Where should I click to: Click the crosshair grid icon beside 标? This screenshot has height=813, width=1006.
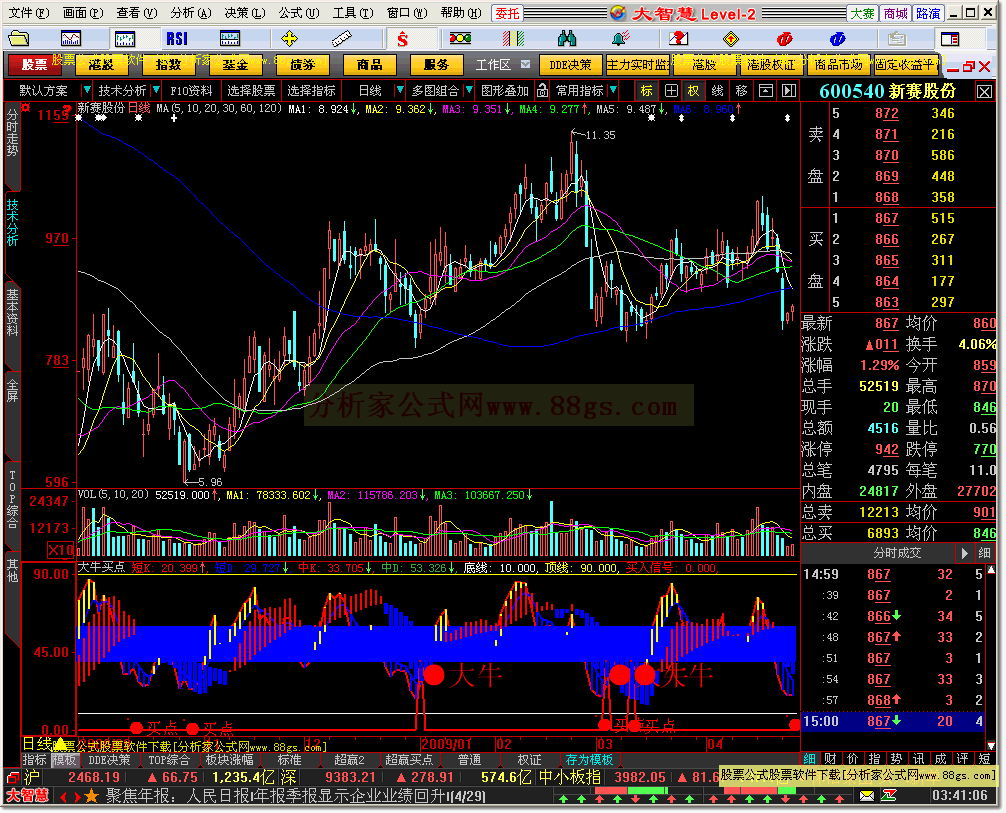coord(671,90)
